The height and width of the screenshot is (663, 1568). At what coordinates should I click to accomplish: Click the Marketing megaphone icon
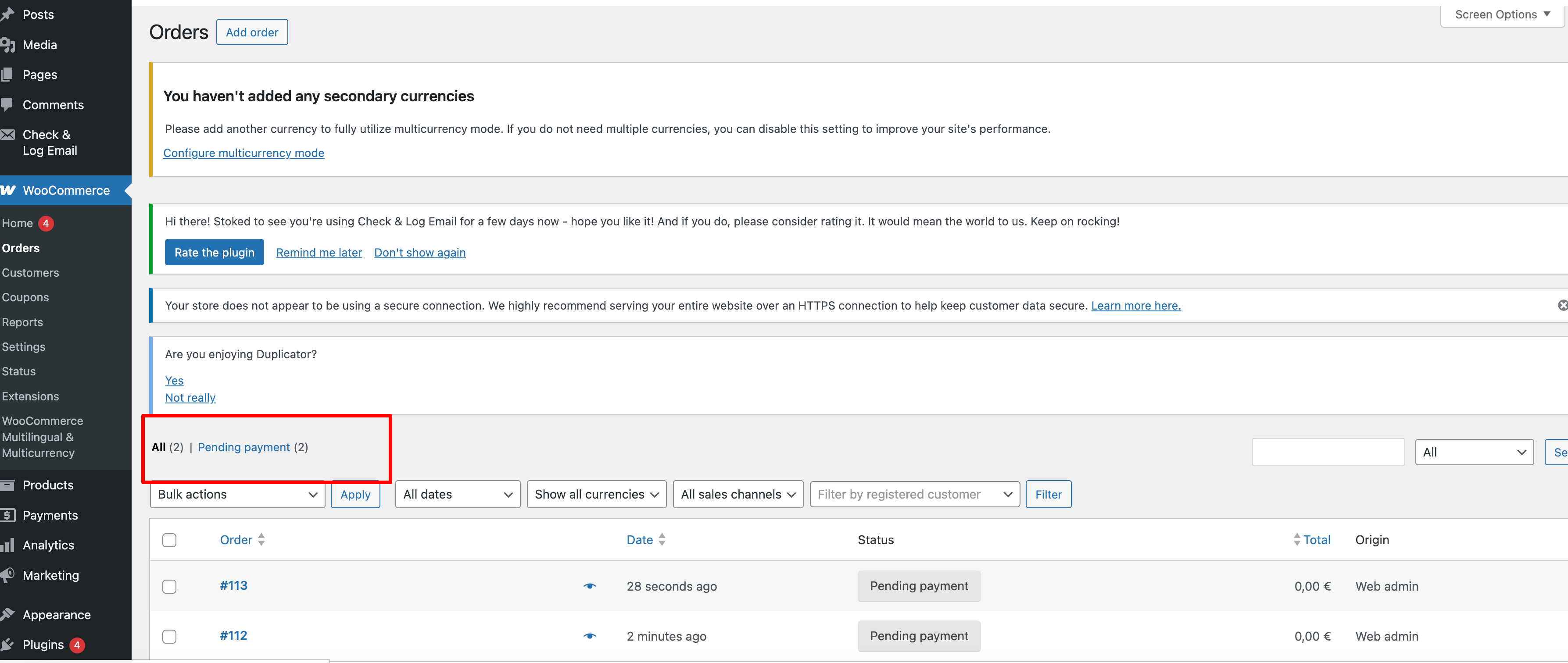[x=7, y=575]
